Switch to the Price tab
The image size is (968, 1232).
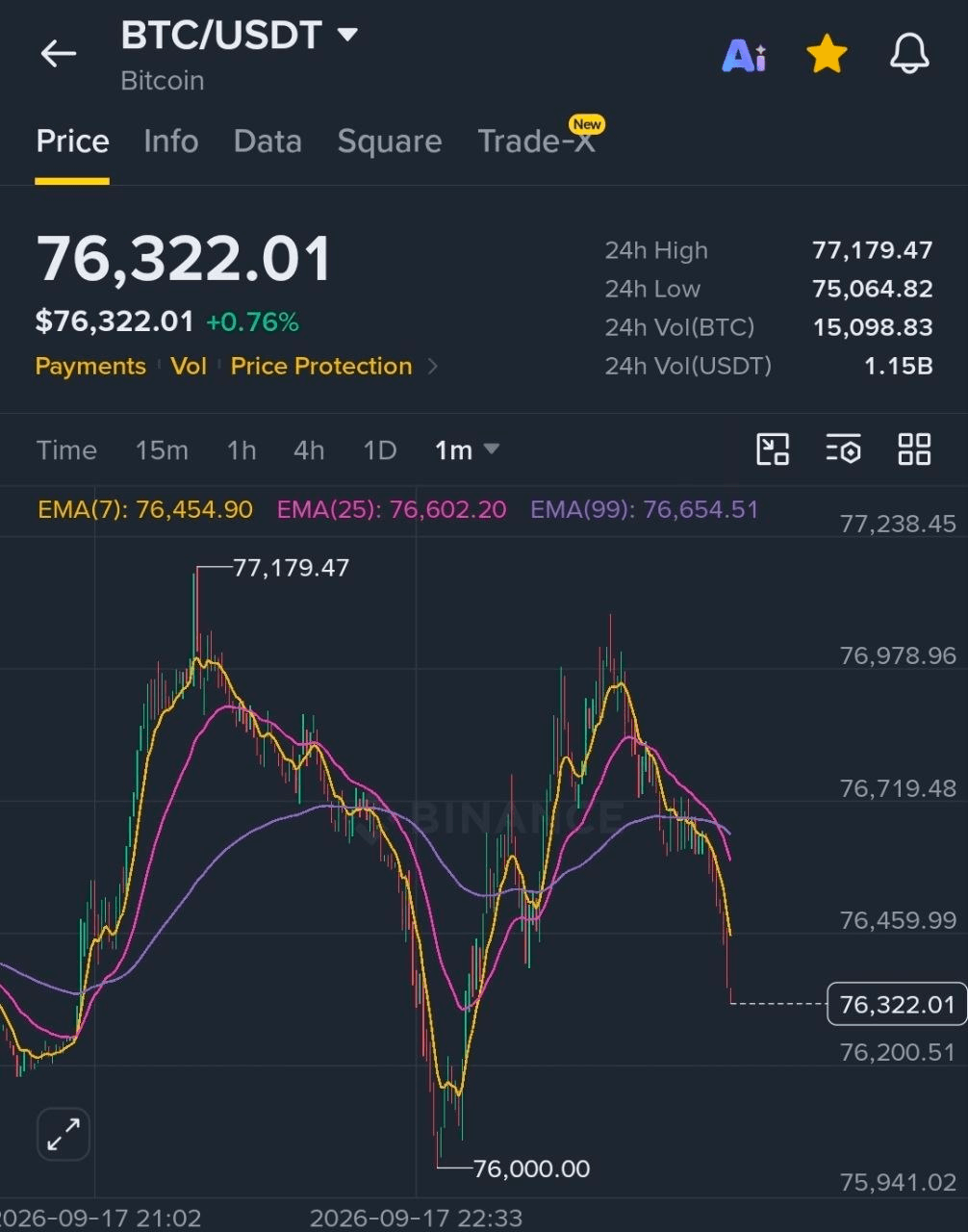point(72,141)
